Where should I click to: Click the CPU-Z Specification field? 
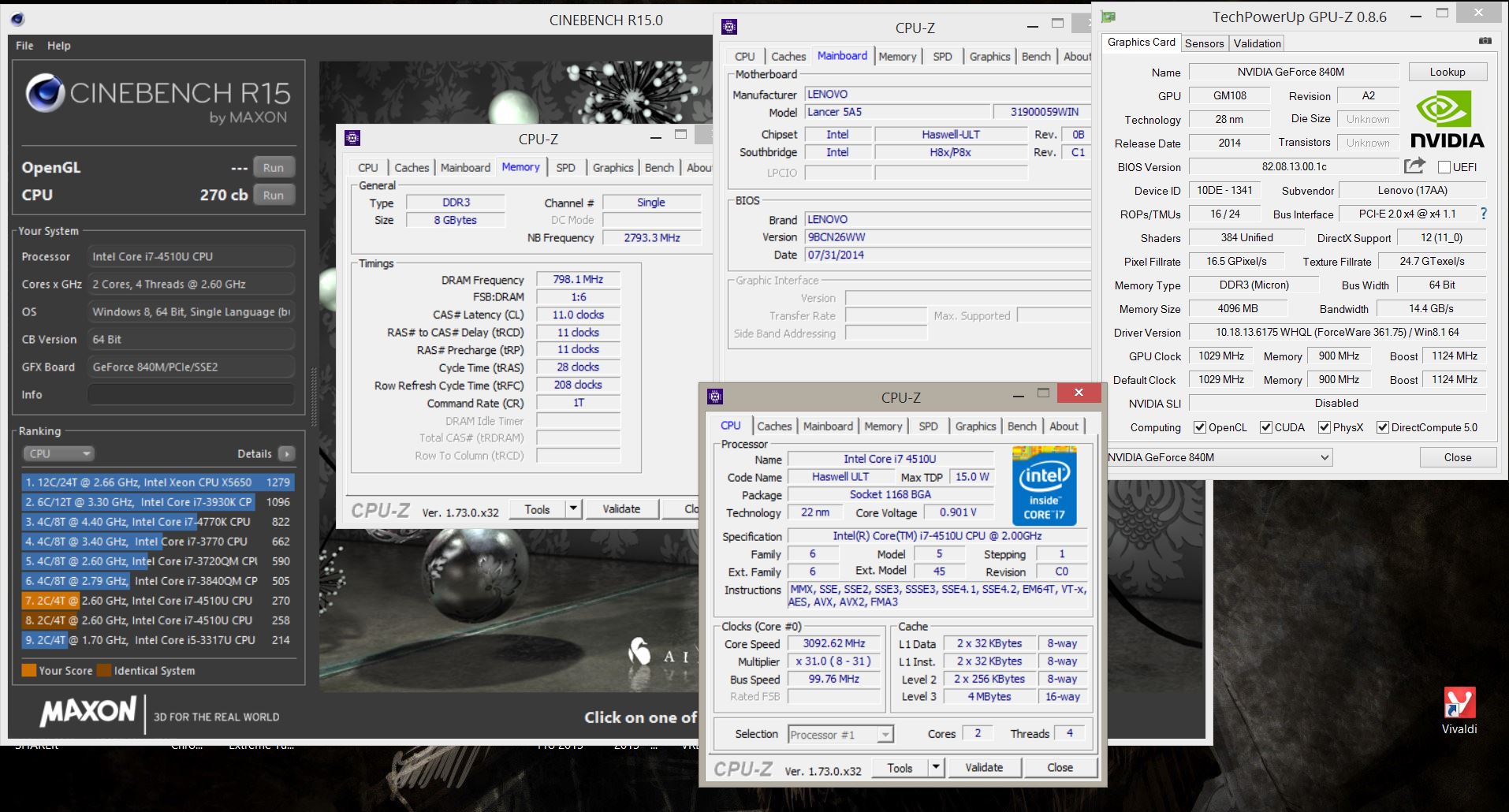[x=937, y=535]
